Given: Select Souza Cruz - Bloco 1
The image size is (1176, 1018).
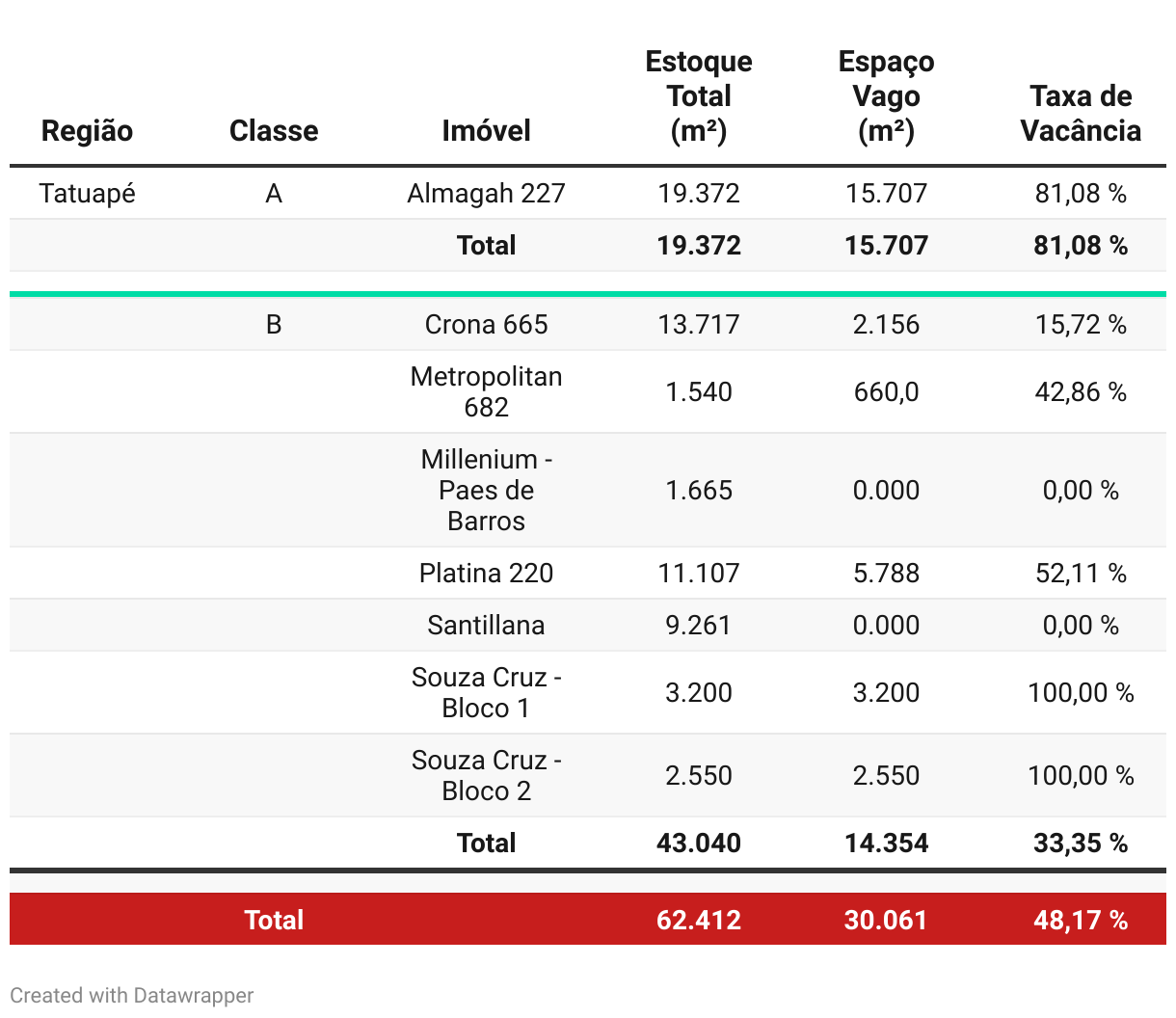Looking at the screenshot, I should [486, 692].
